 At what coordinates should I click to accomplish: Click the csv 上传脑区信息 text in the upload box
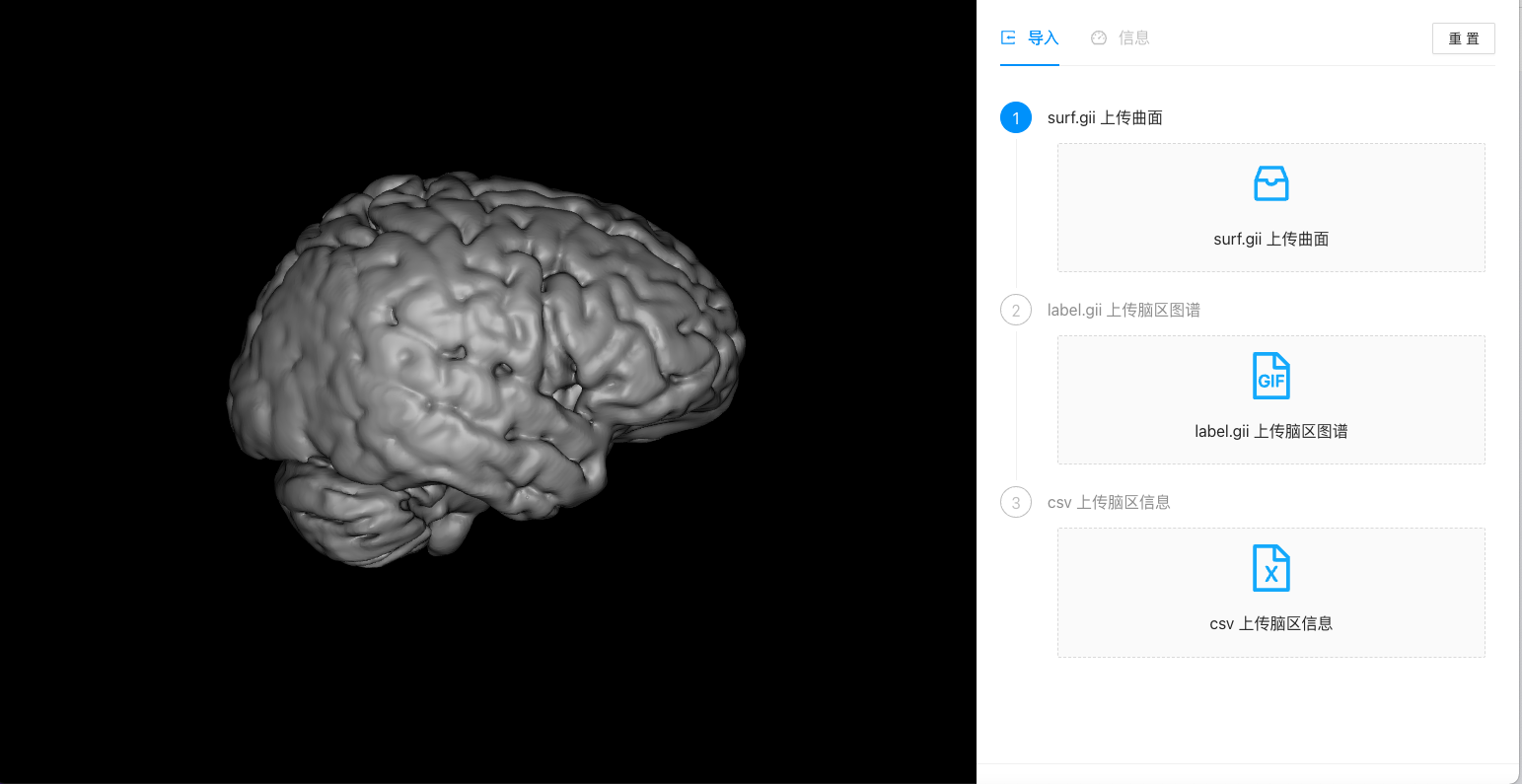point(1270,623)
